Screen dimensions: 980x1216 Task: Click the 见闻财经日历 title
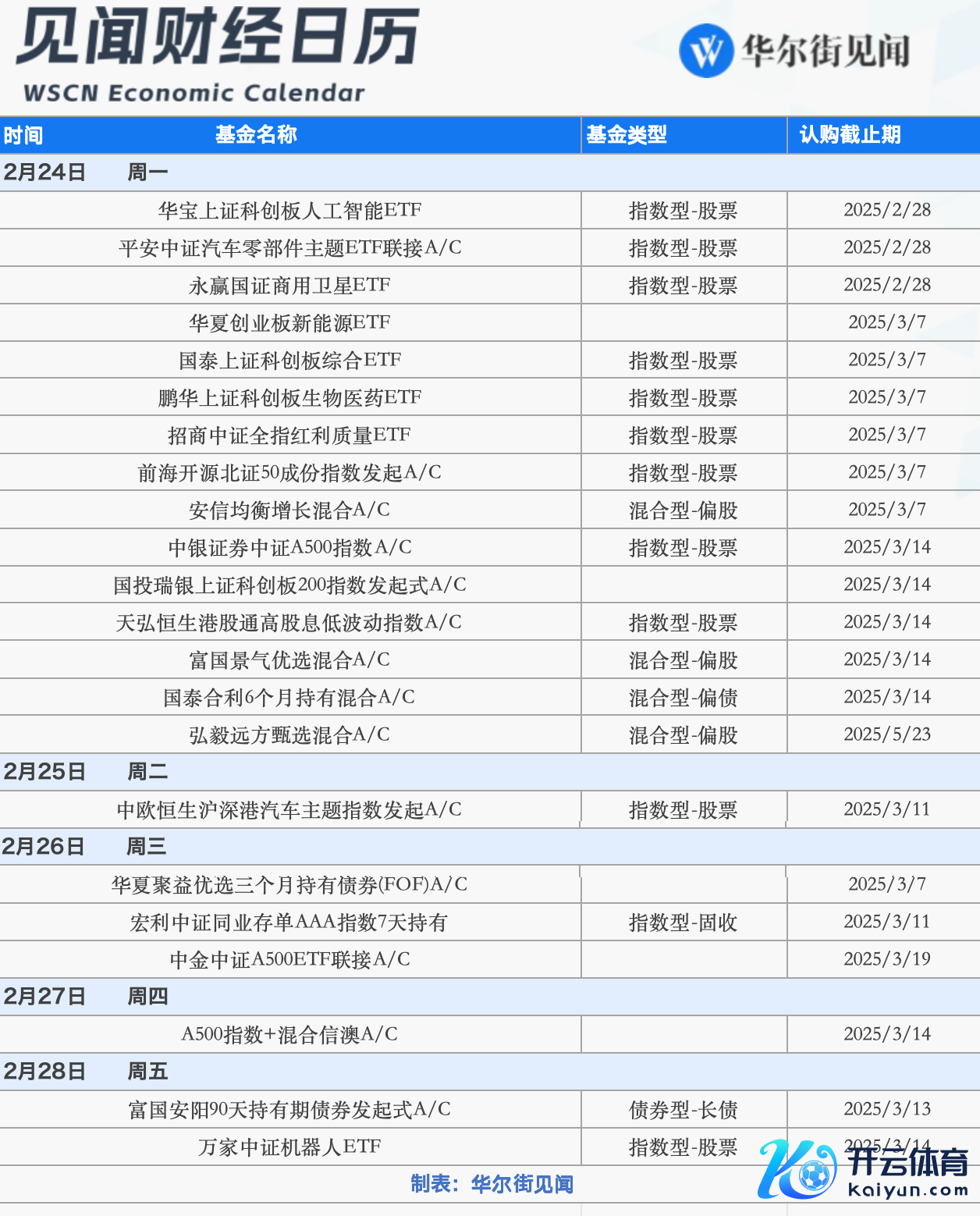(x=218, y=37)
